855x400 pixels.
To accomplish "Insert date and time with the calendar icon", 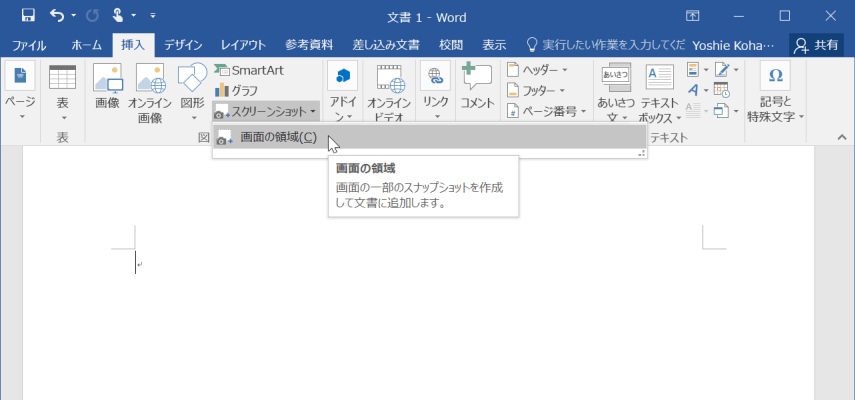I will (721, 90).
